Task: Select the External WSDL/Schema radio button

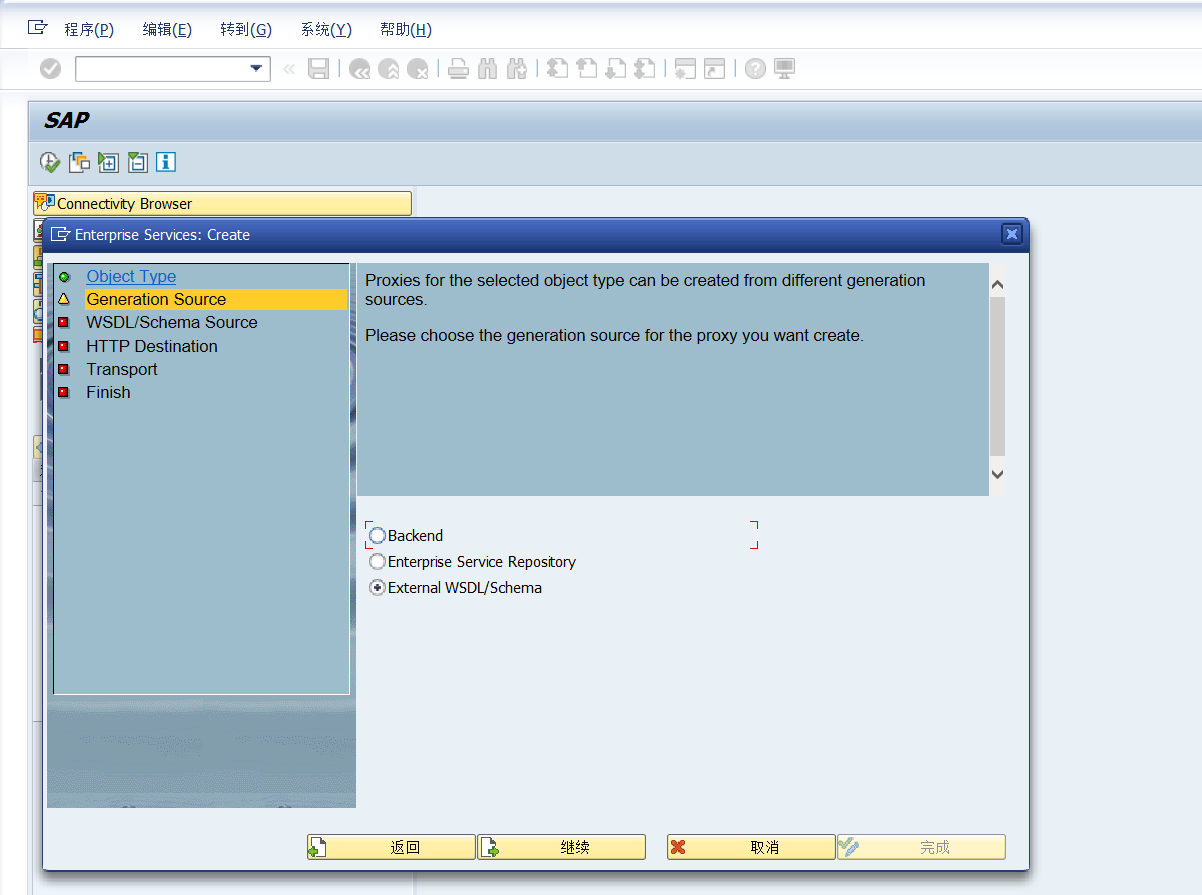Action: (x=378, y=588)
